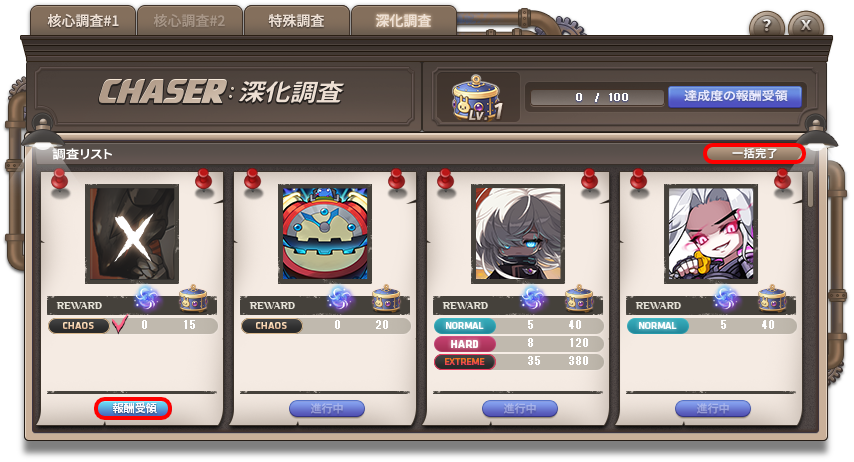This screenshot has height=462, width=854.
Task: Click the vertical scrollbar beside the list
Action: (x=810, y=189)
